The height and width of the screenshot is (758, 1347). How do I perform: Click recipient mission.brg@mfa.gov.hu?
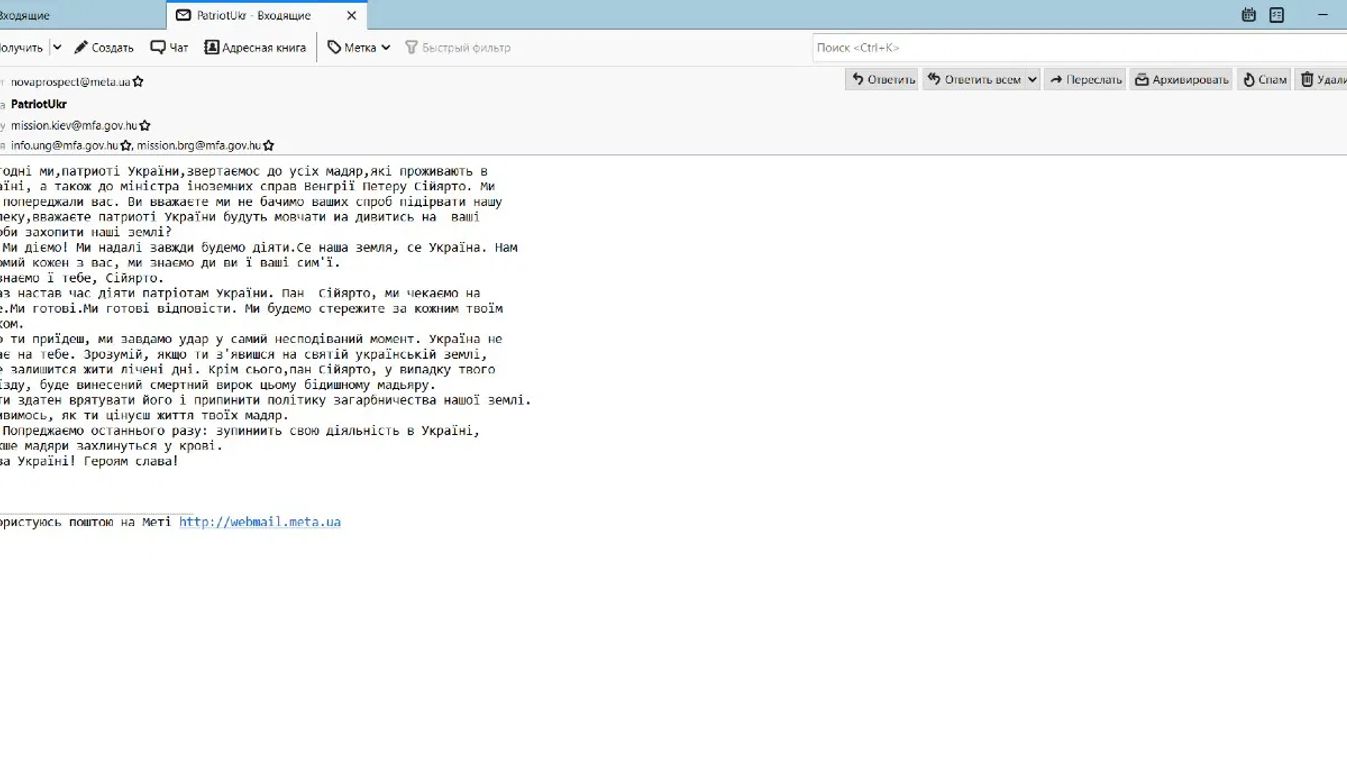(x=199, y=146)
